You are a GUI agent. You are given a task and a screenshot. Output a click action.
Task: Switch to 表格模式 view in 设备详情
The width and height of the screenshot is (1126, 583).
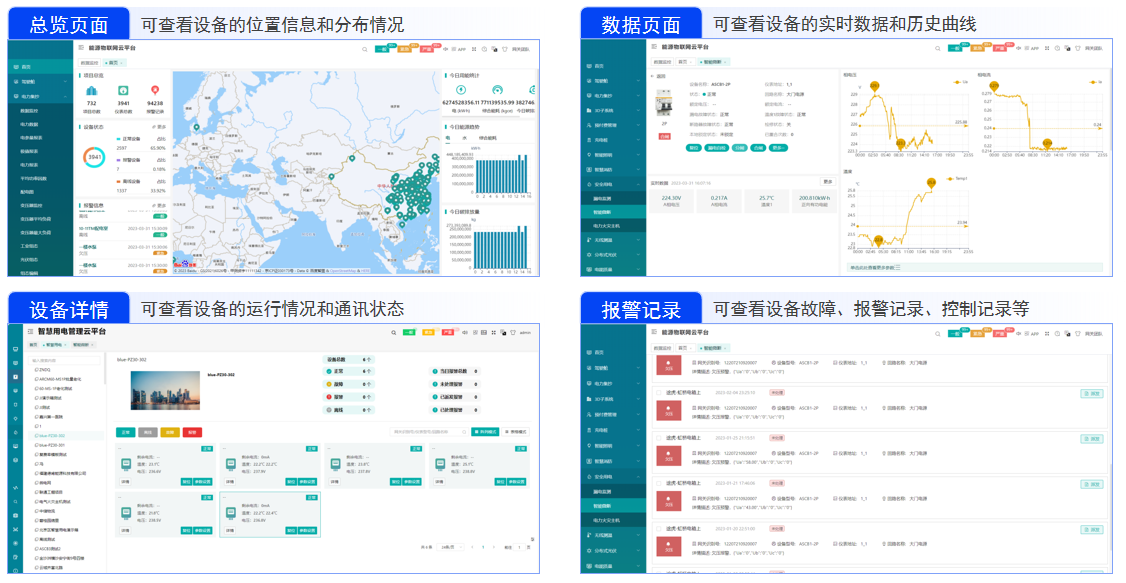pyautogui.click(x=516, y=432)
